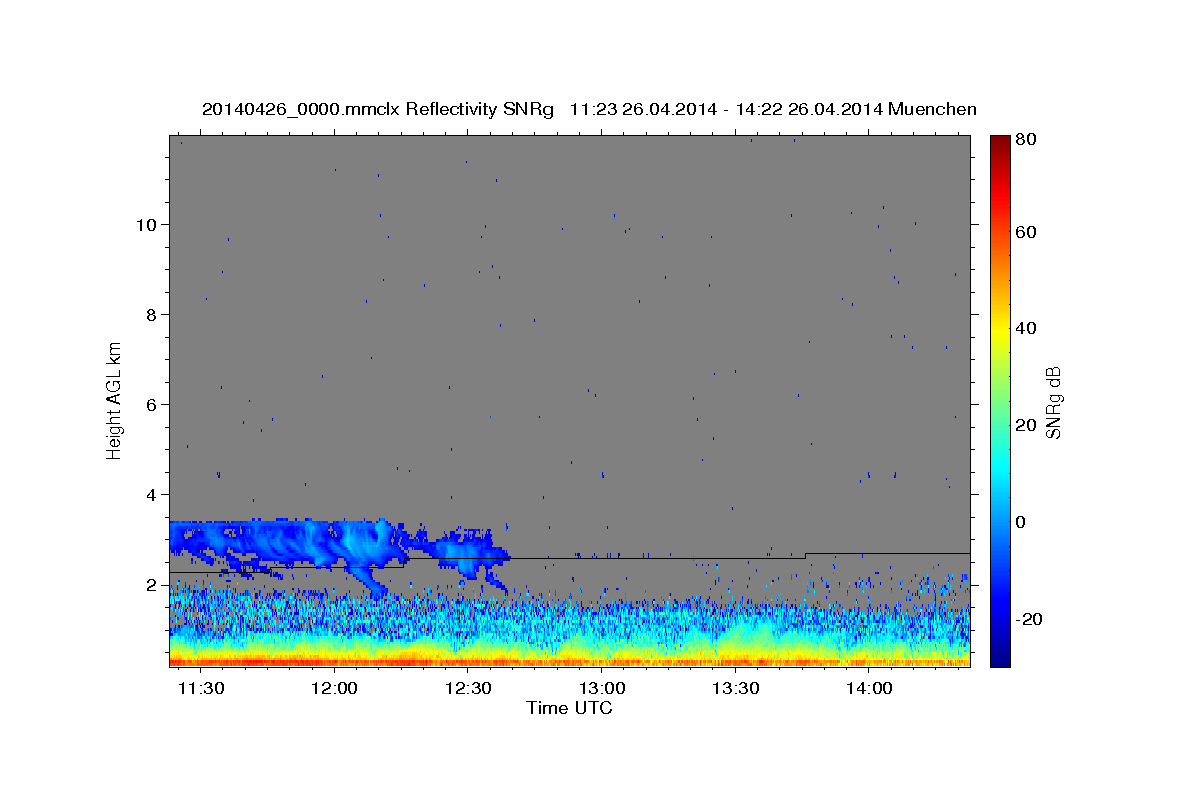Screen dimensions: 1200x800
Task: Click the height tick label 4
Action: [151, 494]
